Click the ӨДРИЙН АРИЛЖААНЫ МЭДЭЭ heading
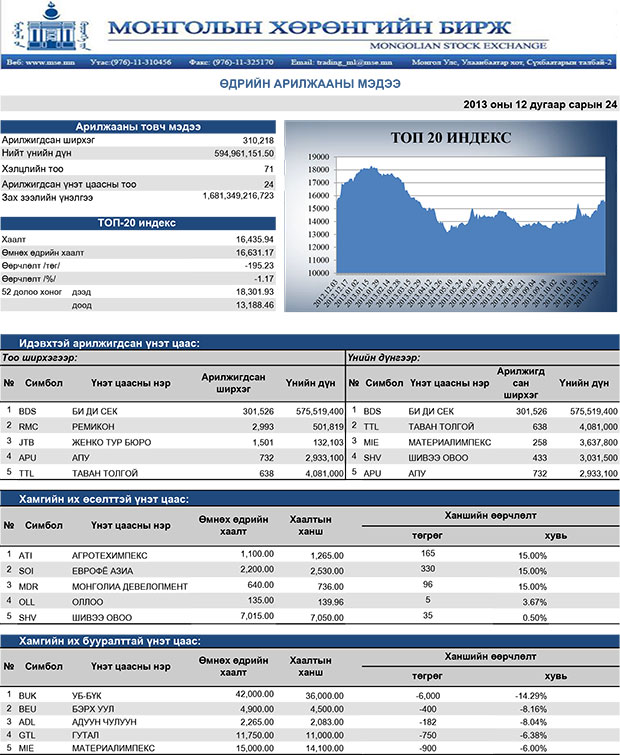Image resolution: width=620 pixels, height=755 pixels. pyautogui.click(x=309, y=85)
